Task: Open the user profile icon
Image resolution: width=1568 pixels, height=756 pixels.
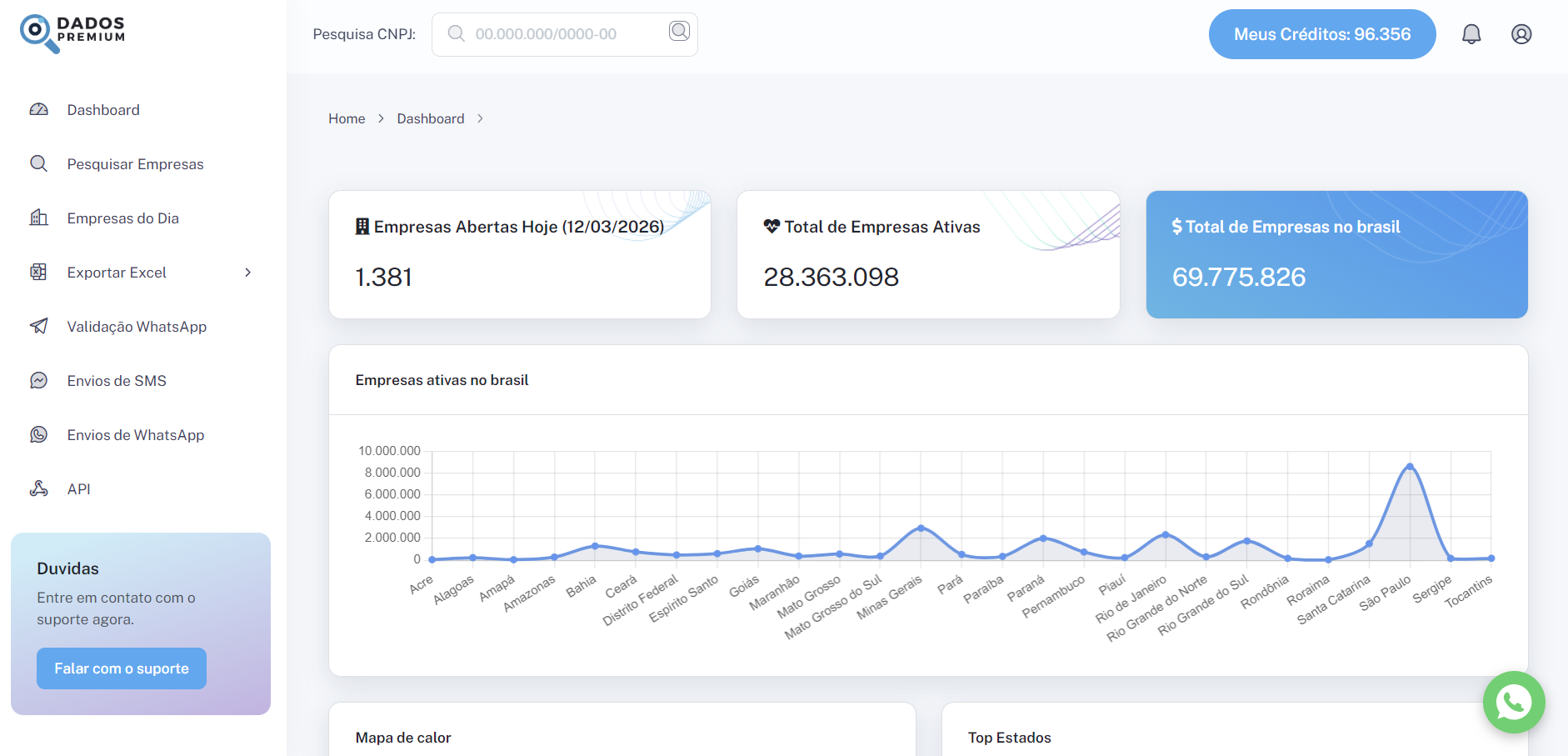Action: tap(1521, 34)
